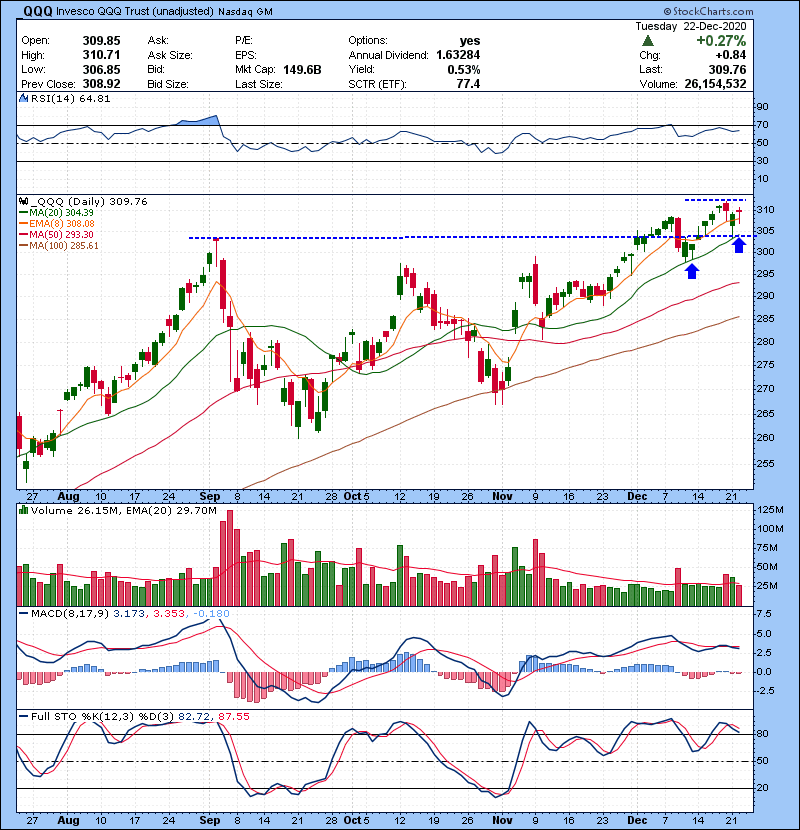800x830 pixels.
Task: Click the "MACD(8,17,9)" indicator label
Action: click(70, 614)
